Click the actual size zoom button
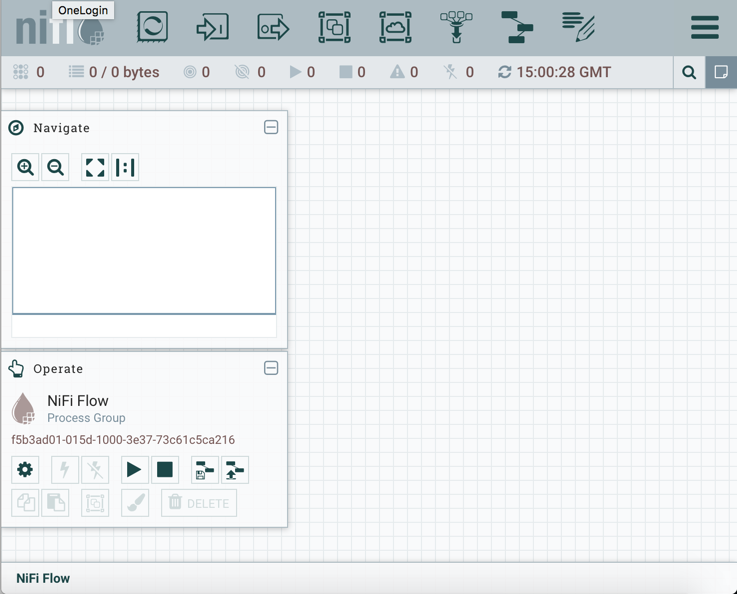 [x=125, y=168]
